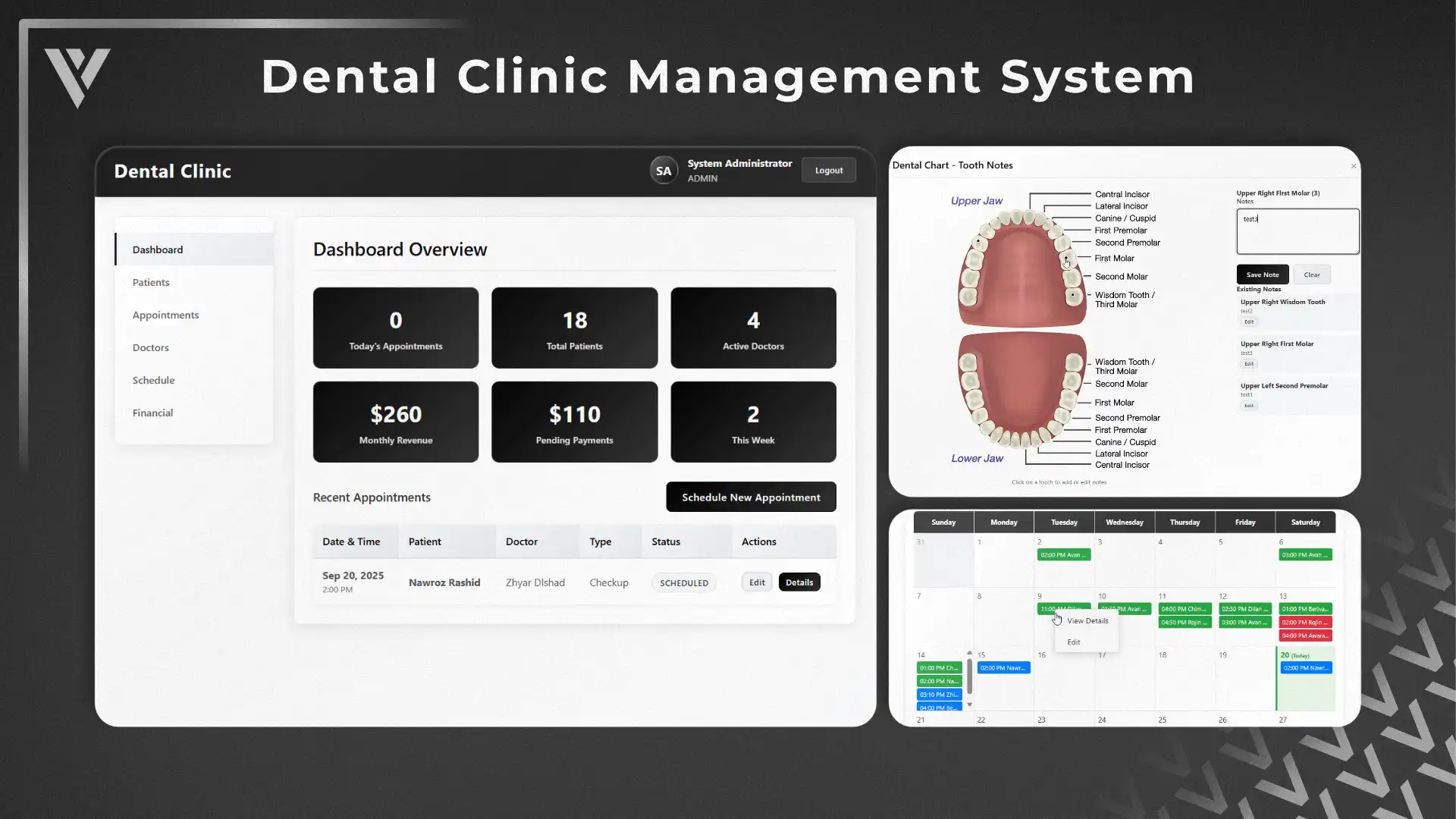Open the 02:00 PM Nawr appointment on day 20

tap(1305, 667)
